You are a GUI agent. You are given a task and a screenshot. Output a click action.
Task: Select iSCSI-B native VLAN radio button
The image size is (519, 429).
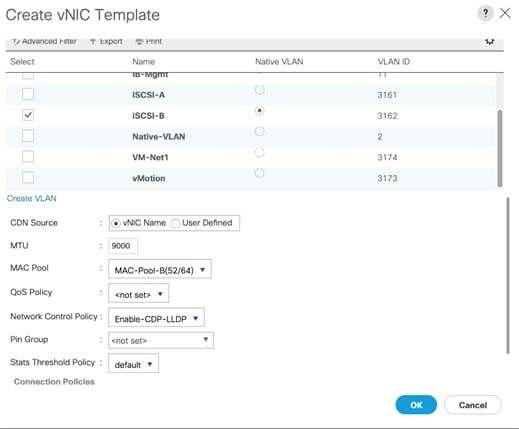coord(259,110)
